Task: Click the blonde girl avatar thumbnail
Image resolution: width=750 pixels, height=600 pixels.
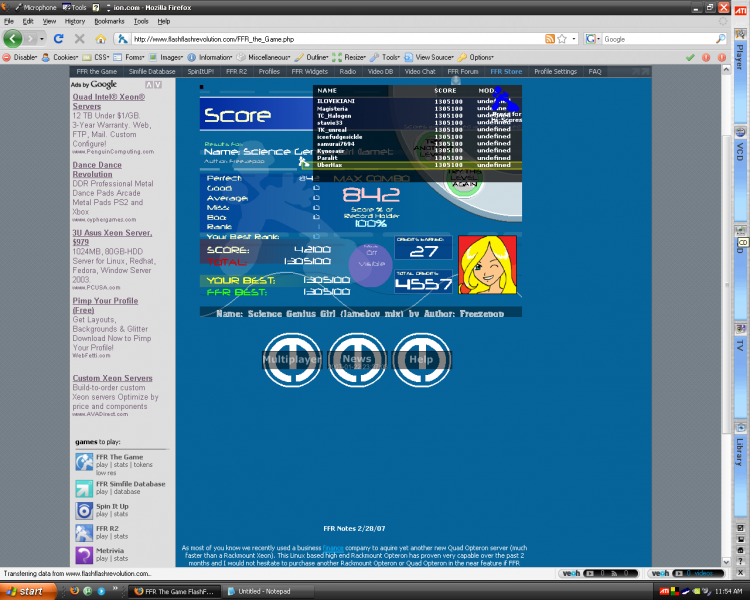Action: (x=487, y=265)
